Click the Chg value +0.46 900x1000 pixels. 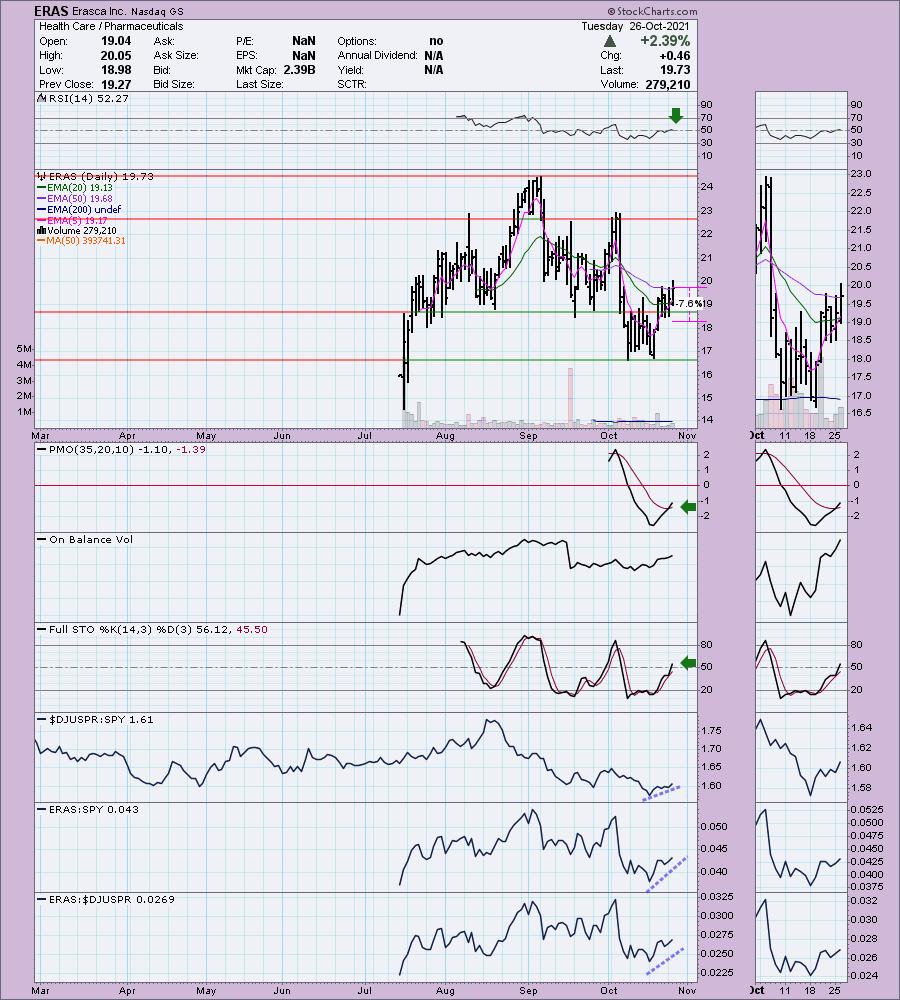675,55
